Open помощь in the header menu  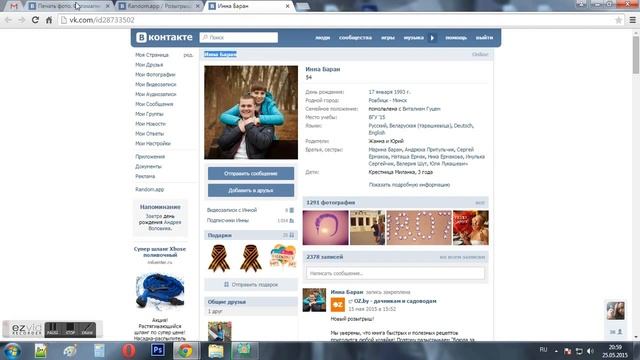coord(456,38)
